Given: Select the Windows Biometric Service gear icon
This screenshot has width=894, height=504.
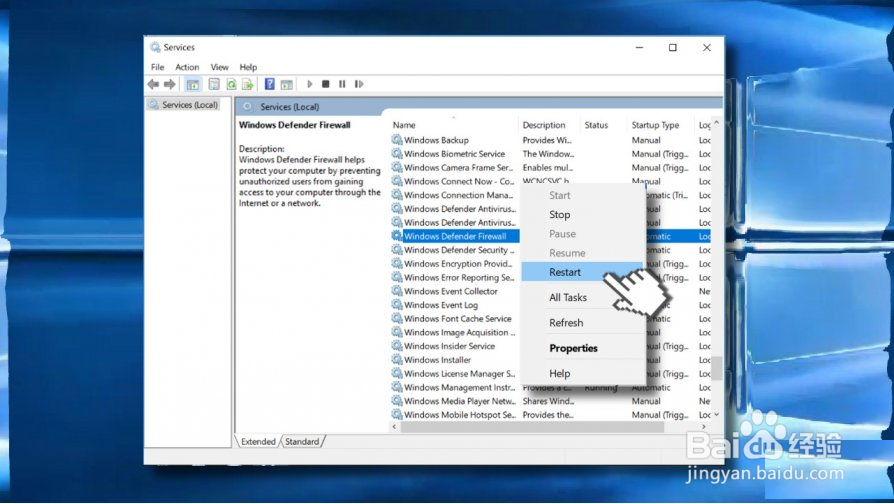Looking at the screenshot, I should [397, 153].
